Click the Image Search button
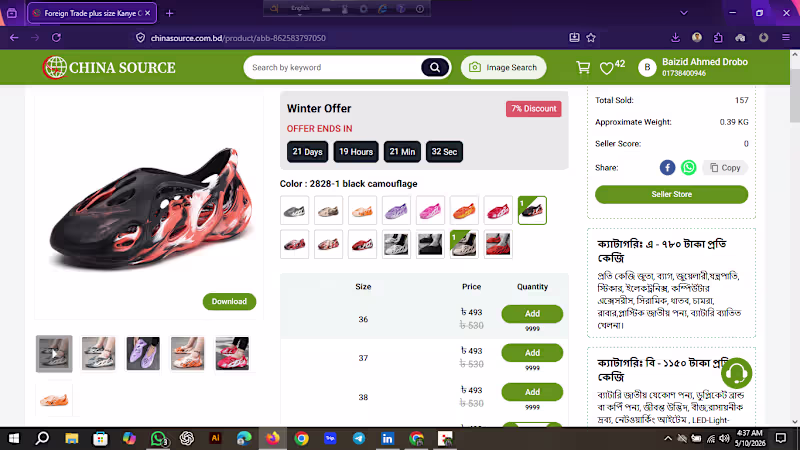The width and height of the screenshot is (800, 450). 503,67
